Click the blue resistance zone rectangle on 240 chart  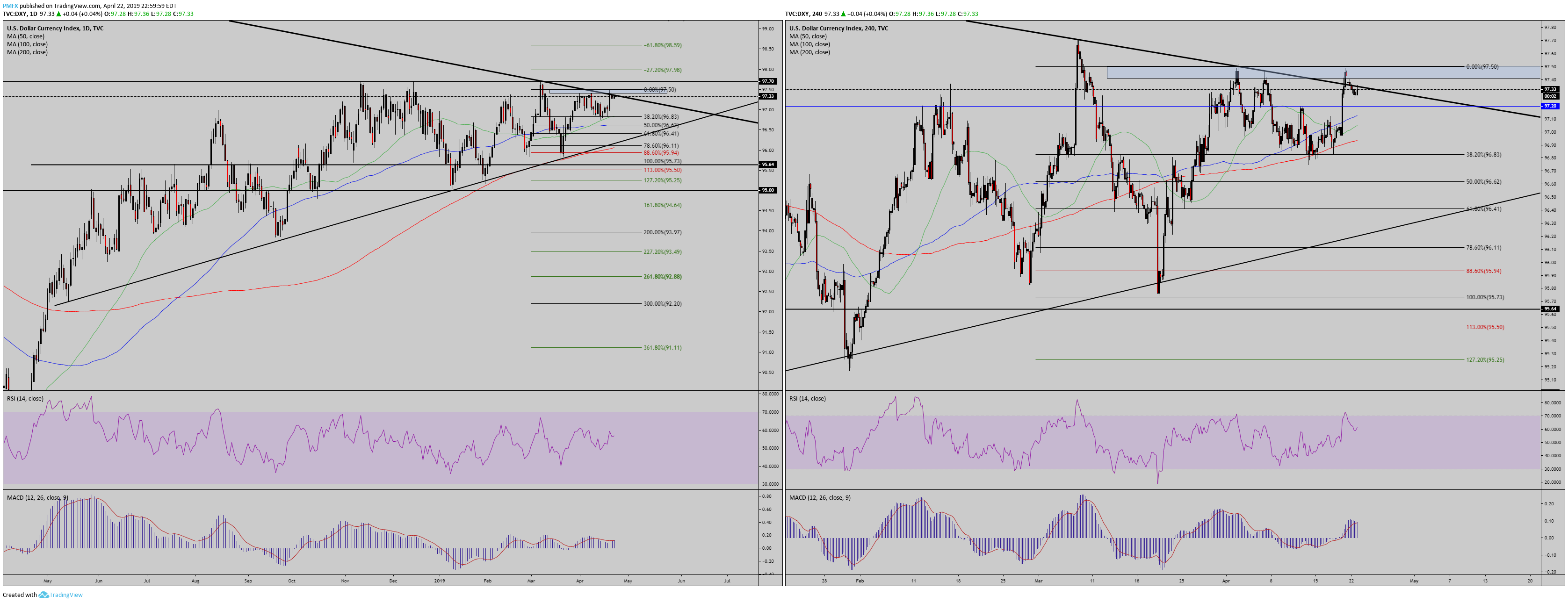click(x=1323, y=72)
